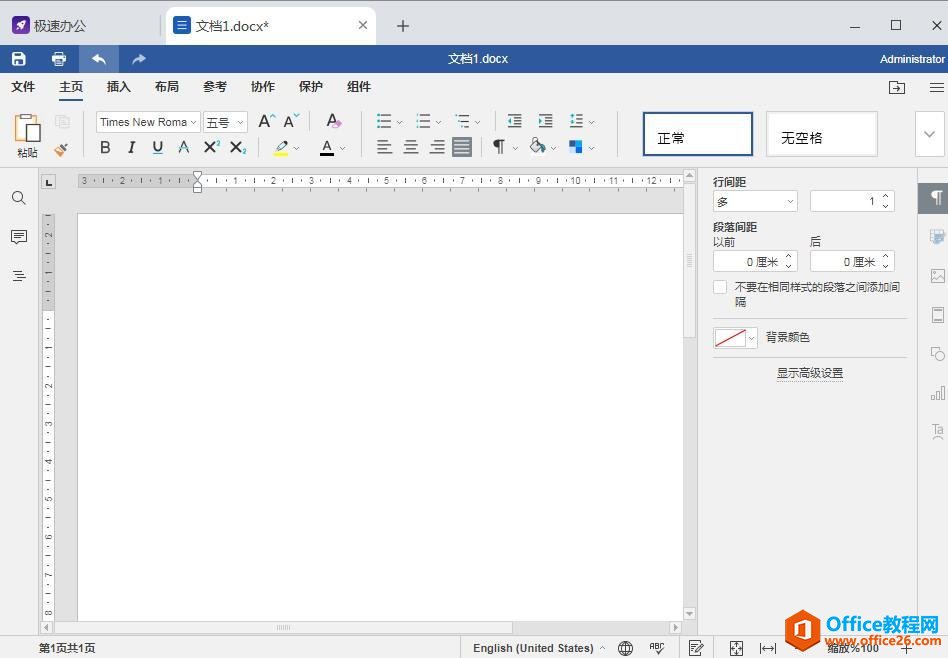Switch to the 协作 tab
This screenshot has width=948, height=658.
pos(262,86)
